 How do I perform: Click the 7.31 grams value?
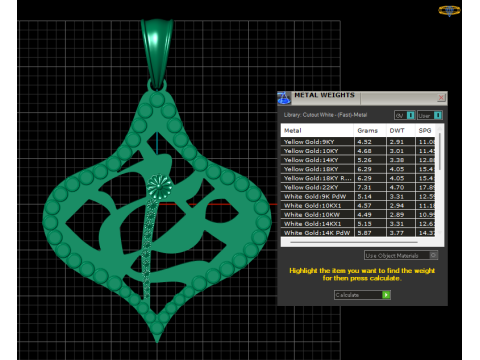tap(364, 187)
